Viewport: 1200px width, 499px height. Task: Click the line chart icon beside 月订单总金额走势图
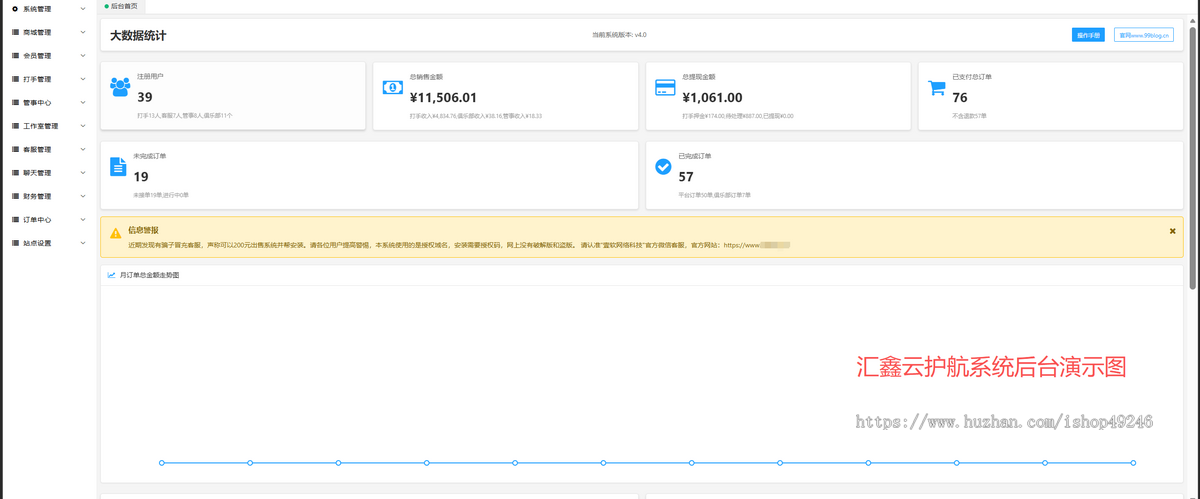click(112, 275)
